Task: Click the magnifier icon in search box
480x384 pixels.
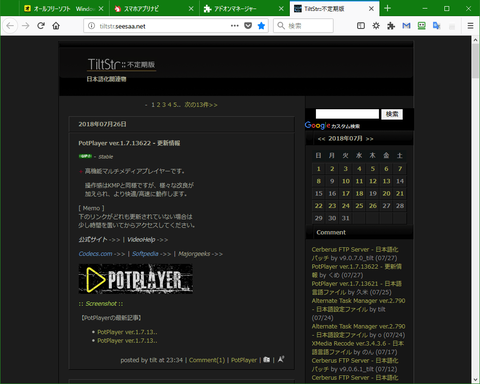Action: pyautogui.click(x=281, y=26)
